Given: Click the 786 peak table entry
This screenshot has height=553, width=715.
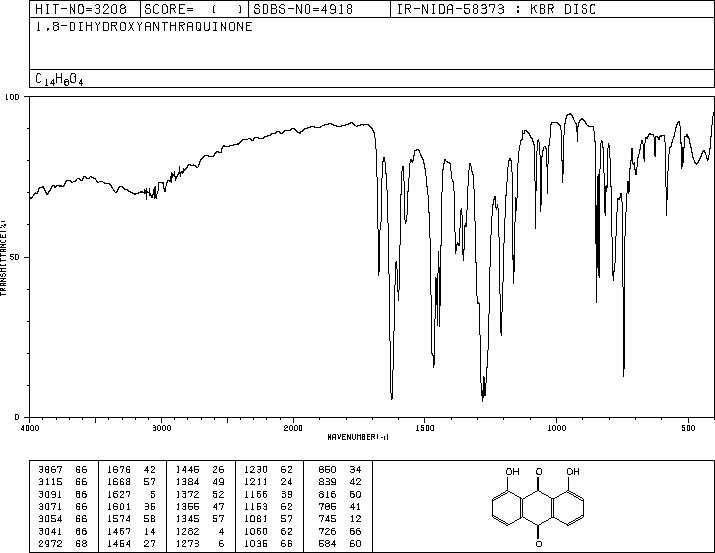Looking at the screenshot, I should (340, 506).
